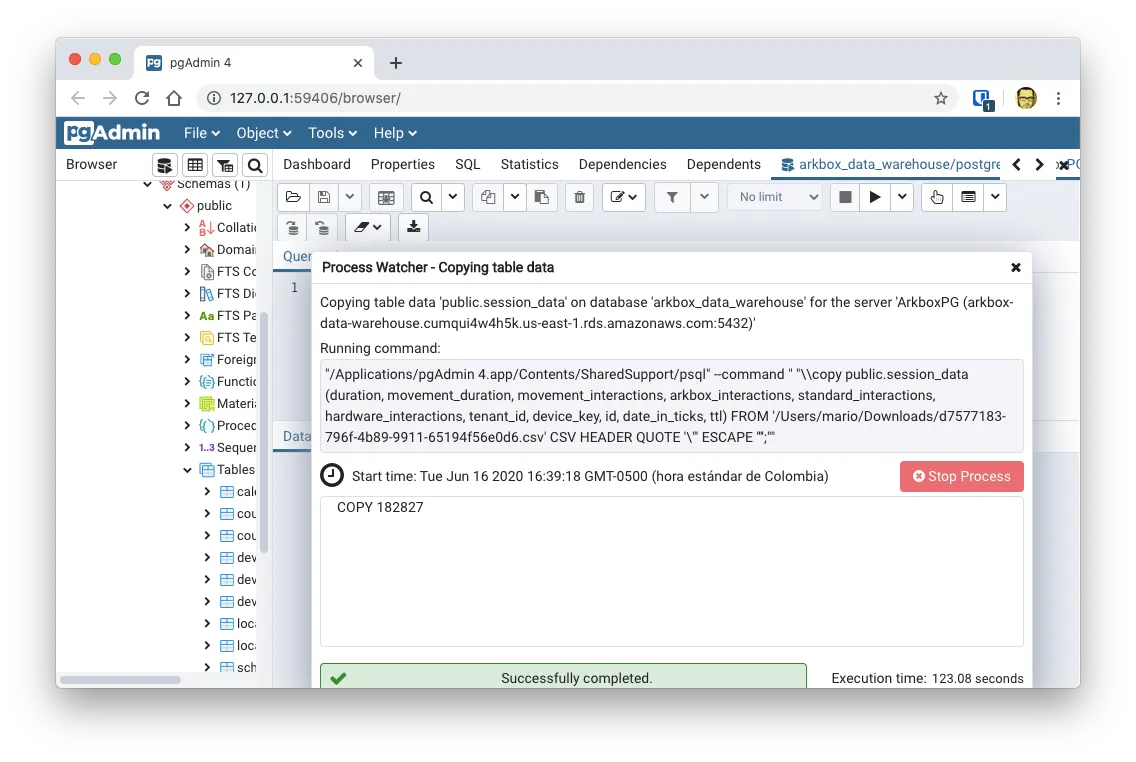Collapse the public schema node

(x=167, y=206)
